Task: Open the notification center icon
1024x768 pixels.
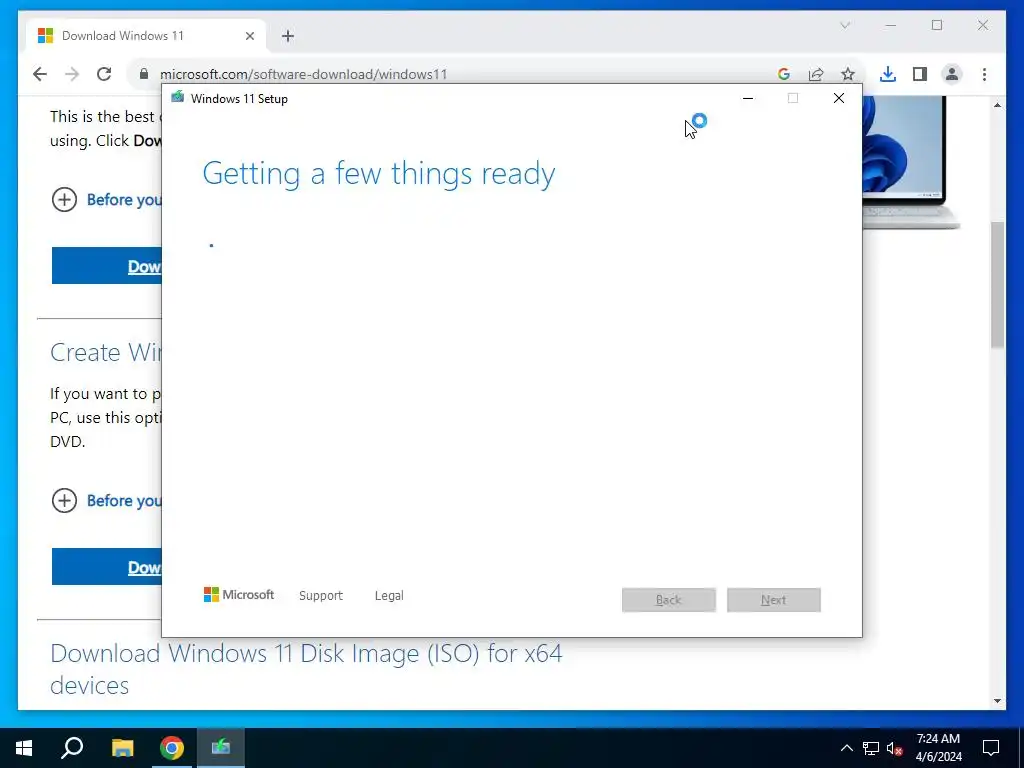Action: click(991, 748)
